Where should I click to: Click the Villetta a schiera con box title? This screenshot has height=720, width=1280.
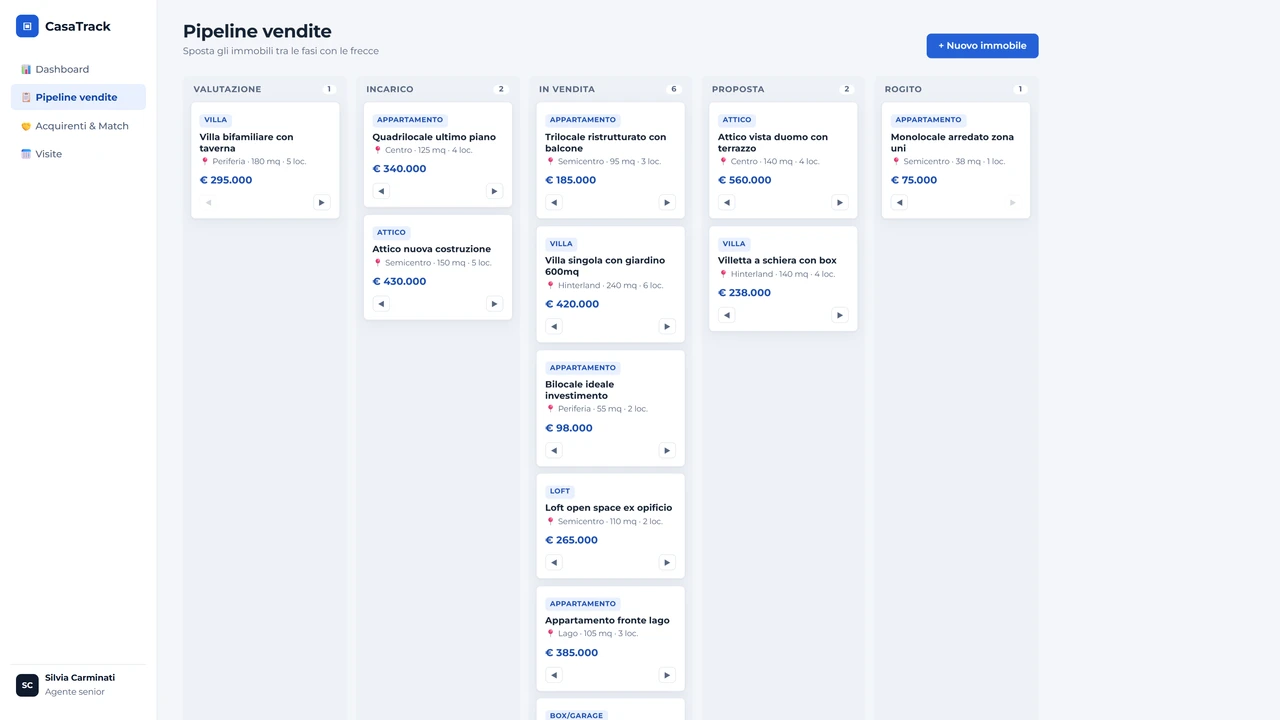[x=777, y=260]
